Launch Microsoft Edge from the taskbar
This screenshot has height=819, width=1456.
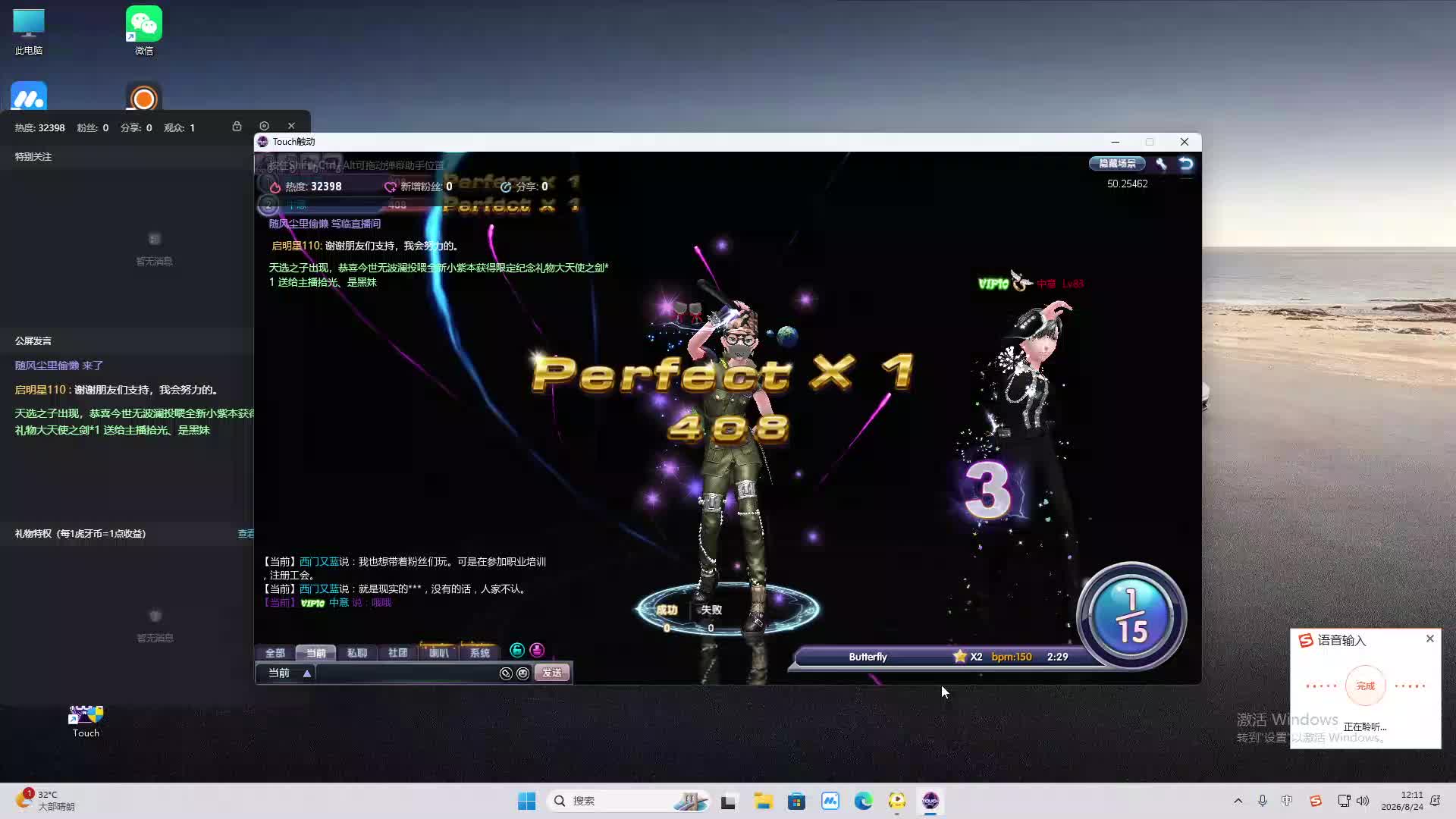863,801
